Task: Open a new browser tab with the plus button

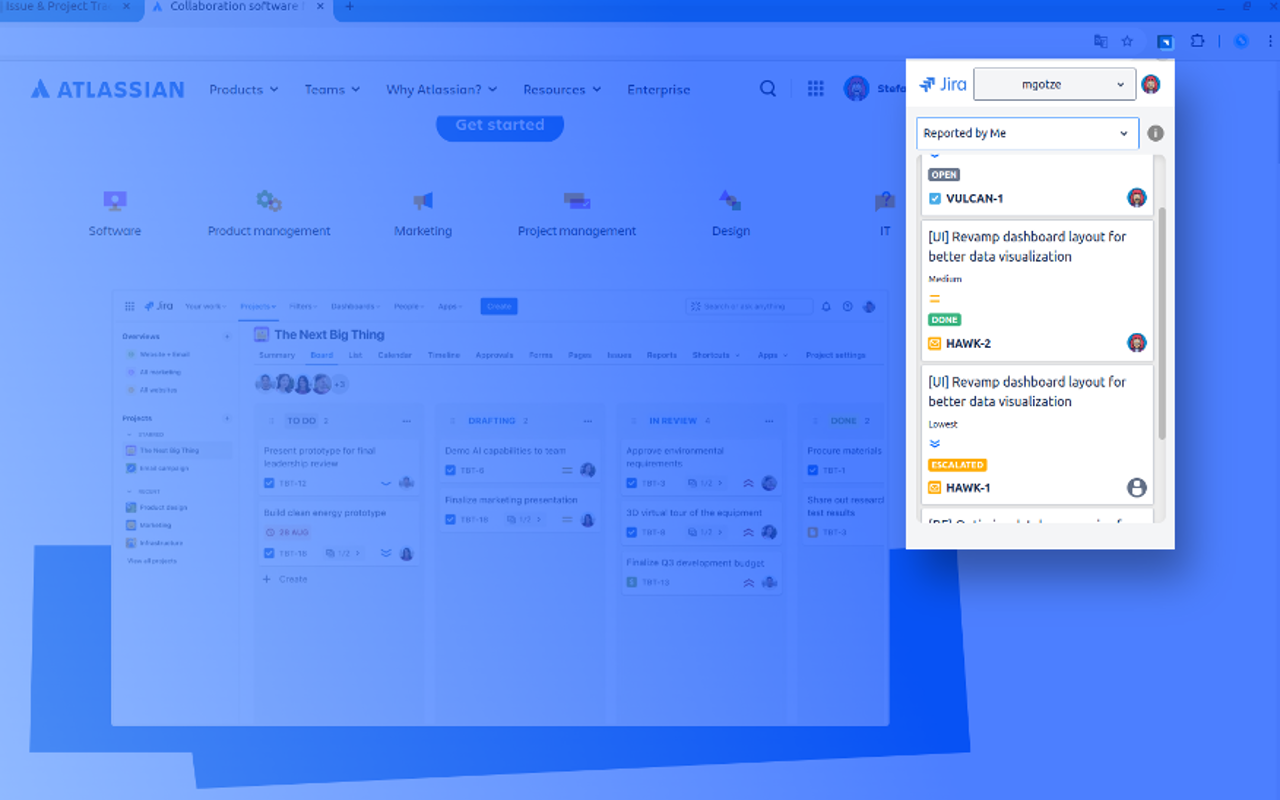Action: pyautogui.click(x=349, y=7)
